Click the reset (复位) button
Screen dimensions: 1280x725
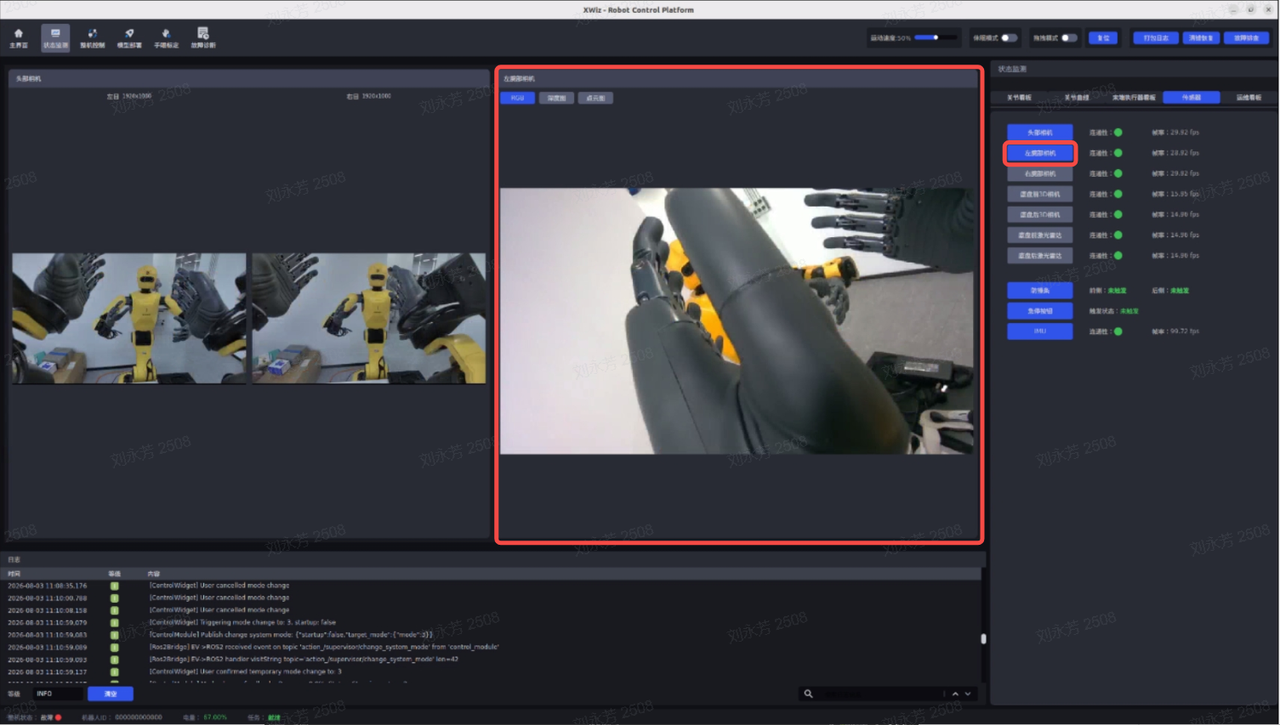tap(1103, 38)
